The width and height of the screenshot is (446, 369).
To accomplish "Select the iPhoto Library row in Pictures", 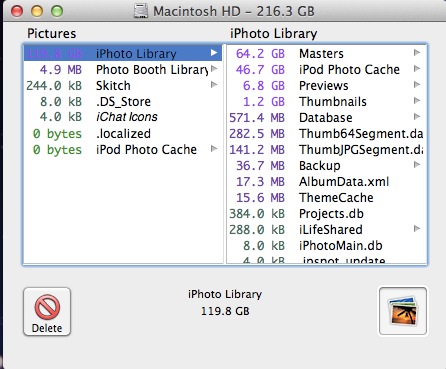I will point(123,53).
